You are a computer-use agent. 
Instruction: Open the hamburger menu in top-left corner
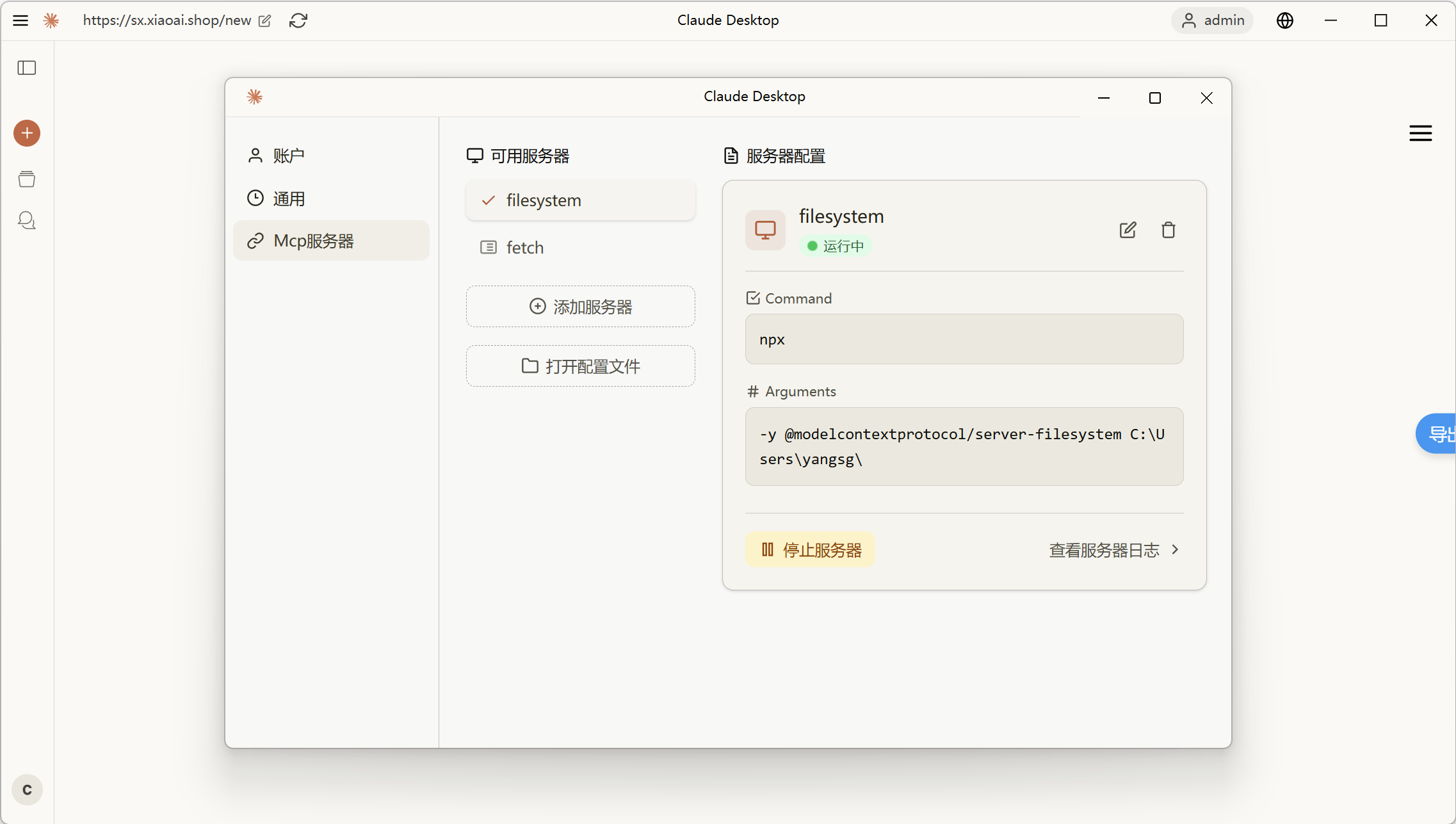[20, 20]
